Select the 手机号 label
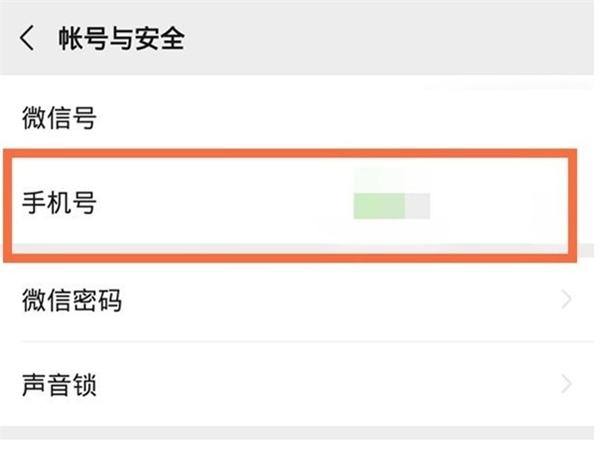Viewport: 600px width, 450px height. [x=59, y=204]
